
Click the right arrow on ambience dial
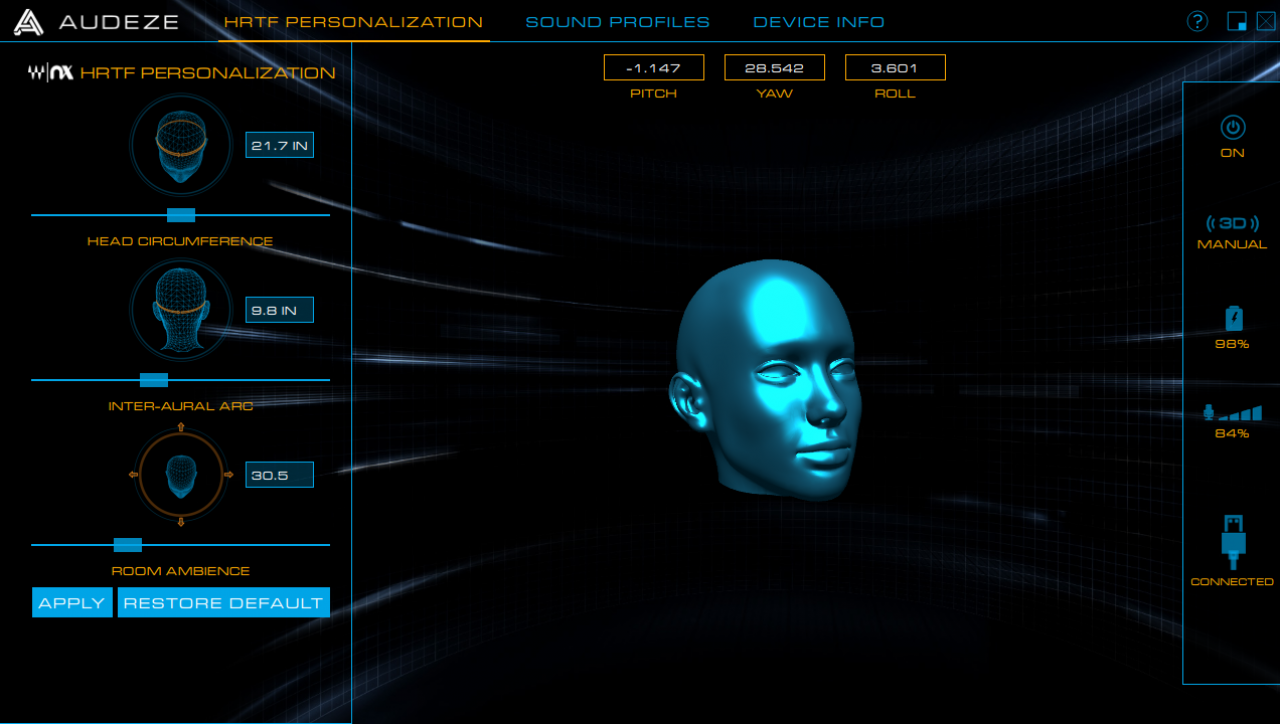point(228,474)
